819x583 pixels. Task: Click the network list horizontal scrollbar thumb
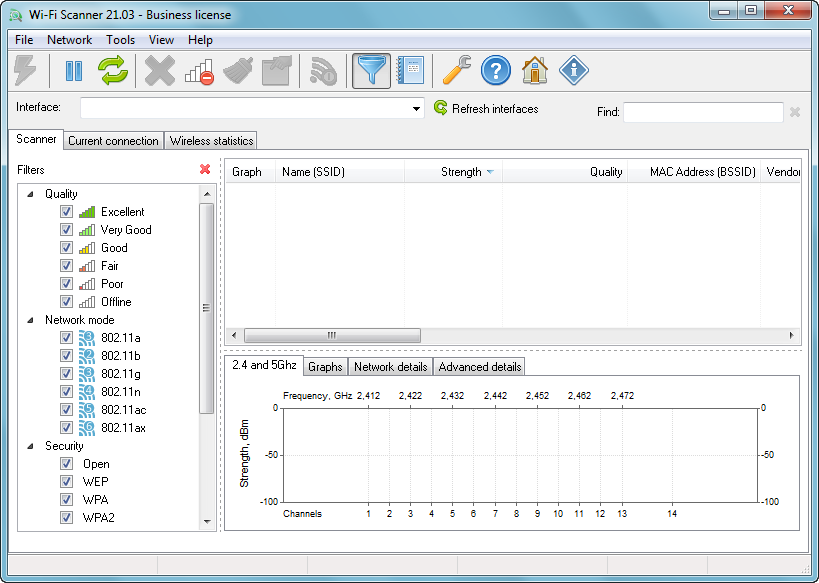(332, 335)
